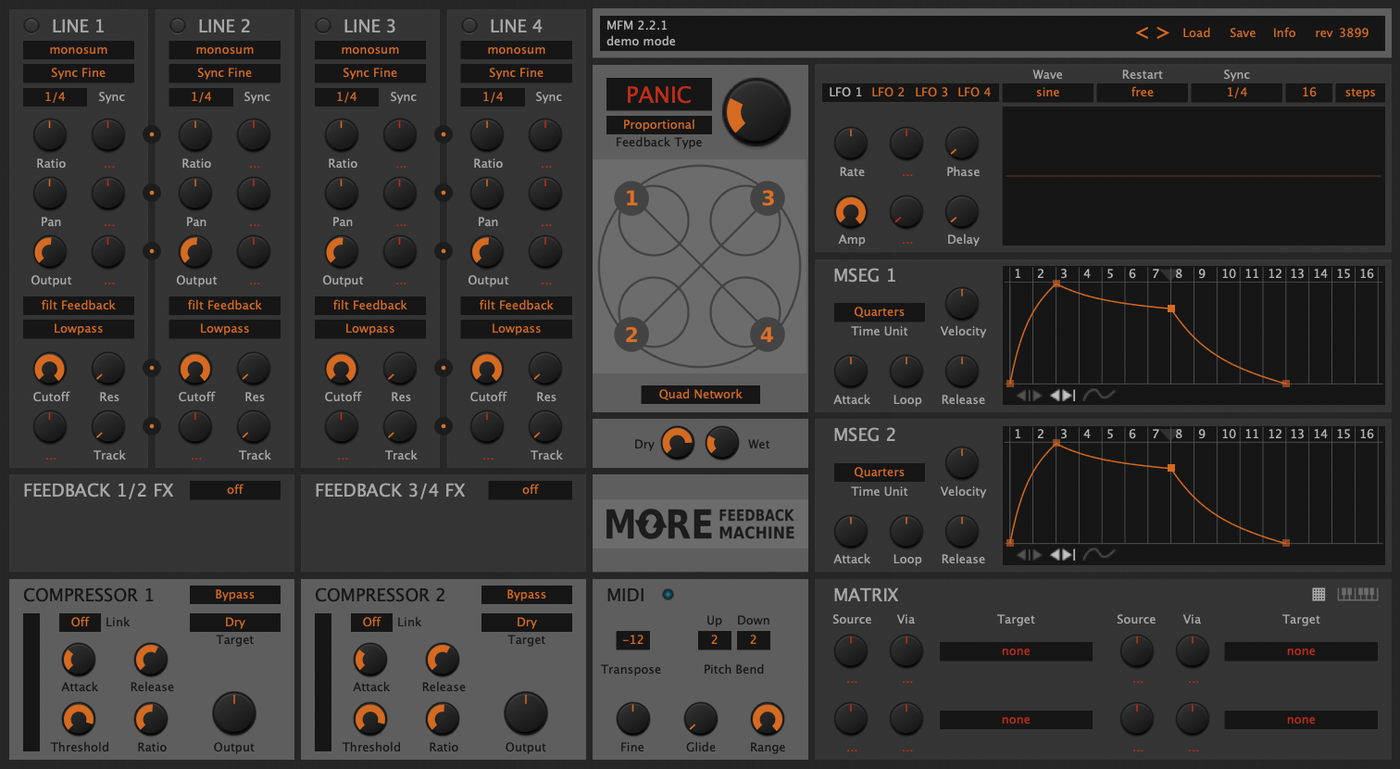Screen dimensions: 1400x769
Task: Open the LINE 2 Sync Fine mode selector
Action: pos(225,73)
